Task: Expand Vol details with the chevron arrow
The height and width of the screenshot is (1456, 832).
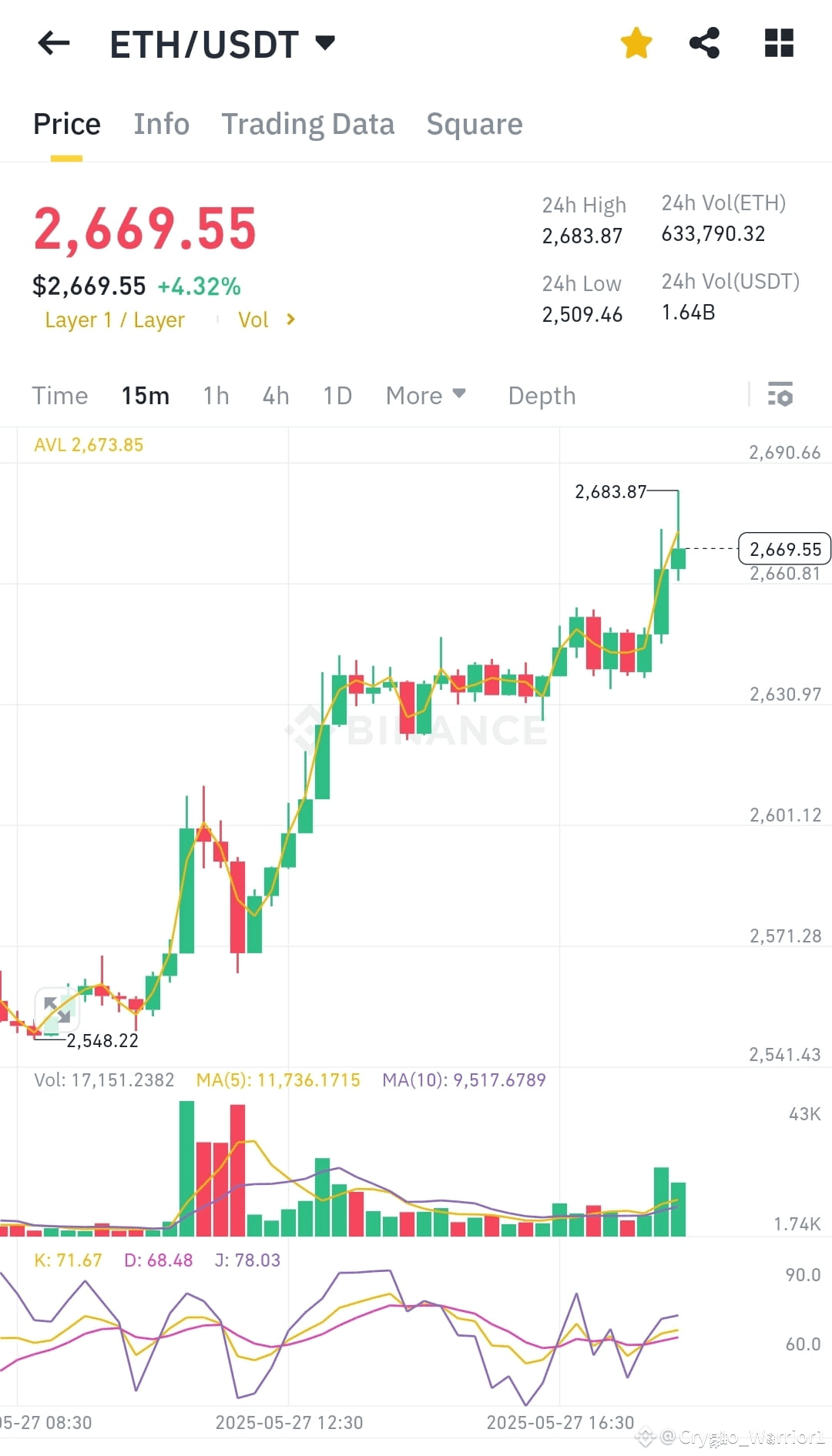Action: (290, 320)
